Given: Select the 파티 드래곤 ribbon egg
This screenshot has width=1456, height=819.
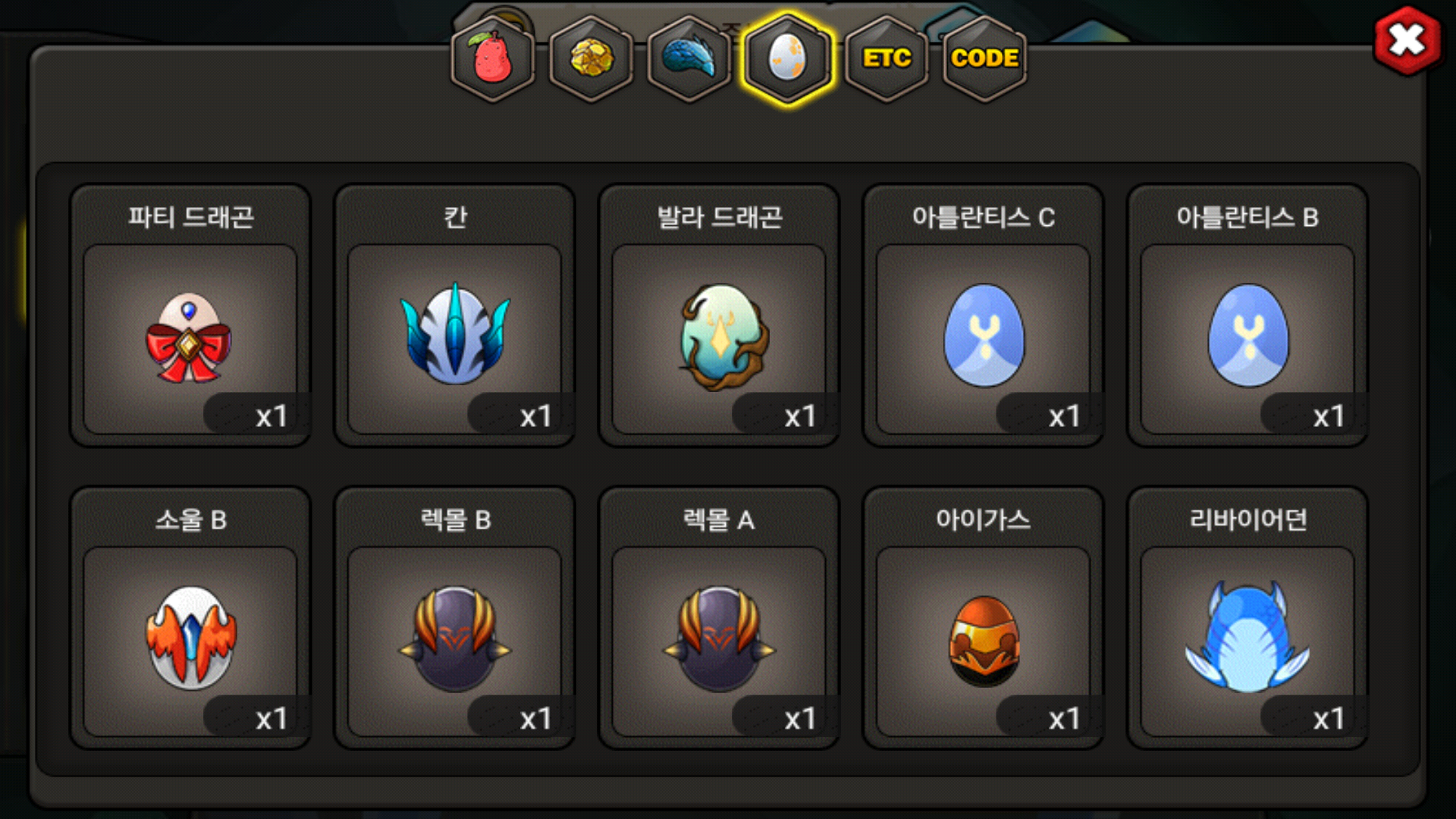Looking at the screenshot, I should pyautogui.click(x=190, y=339).
